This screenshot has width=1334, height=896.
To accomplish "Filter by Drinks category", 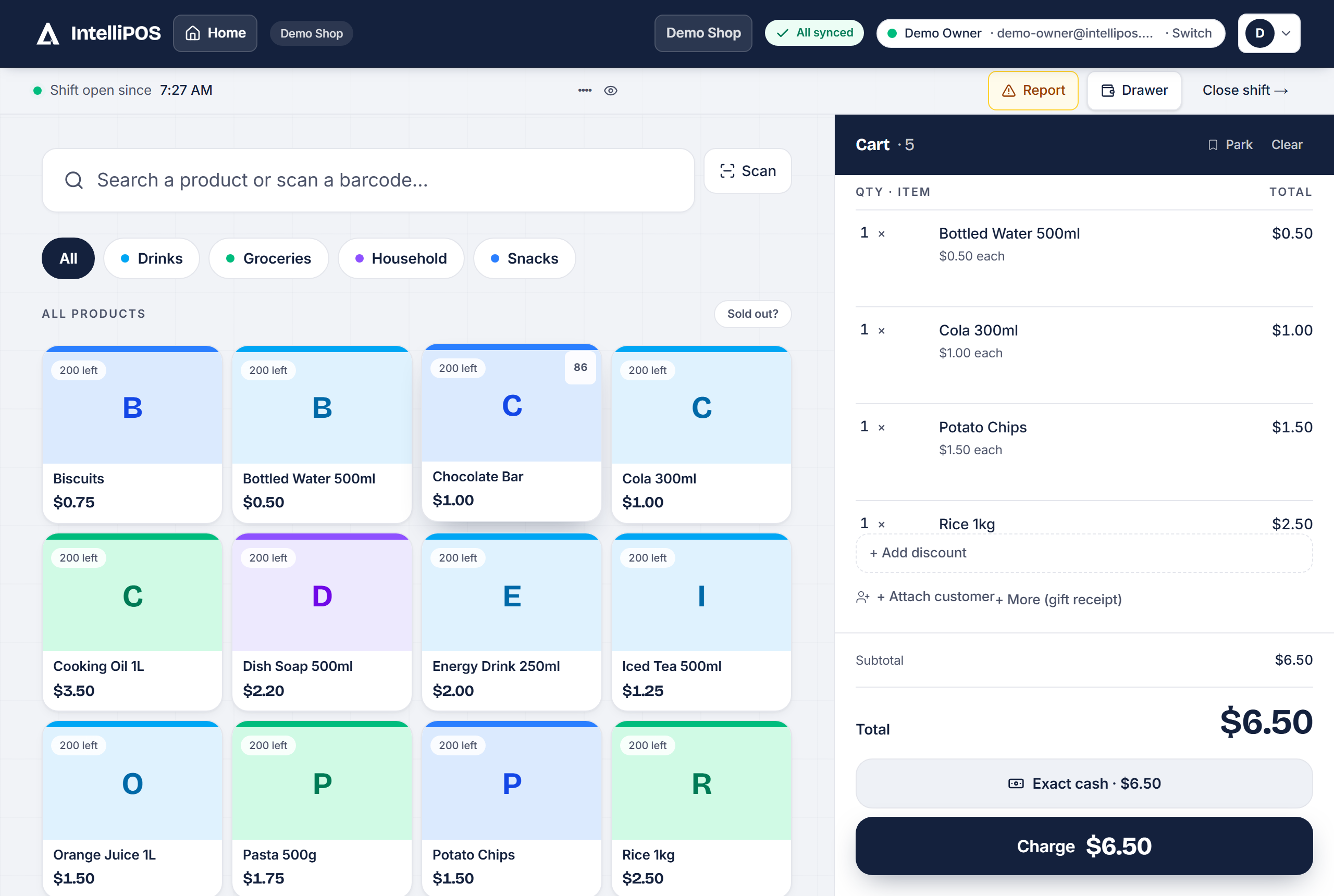I will [152, 258].
